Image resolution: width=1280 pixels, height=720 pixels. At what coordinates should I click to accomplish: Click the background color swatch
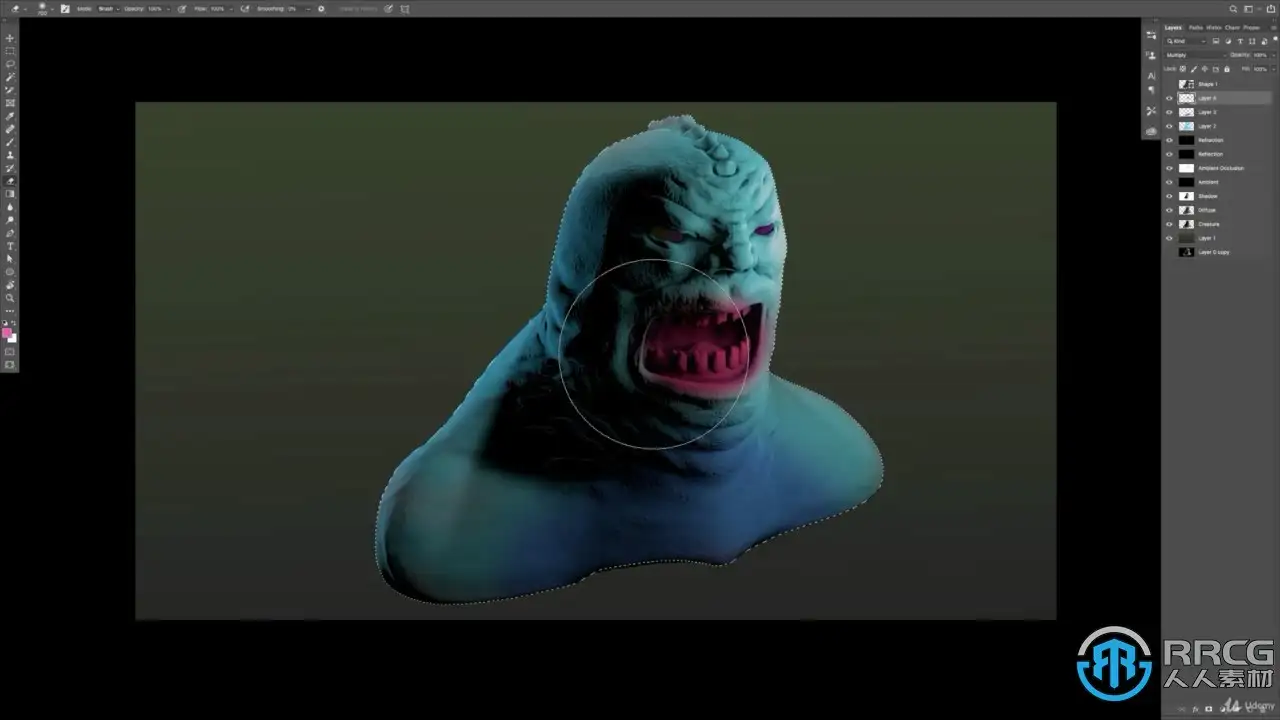click(x=13, y=338)
